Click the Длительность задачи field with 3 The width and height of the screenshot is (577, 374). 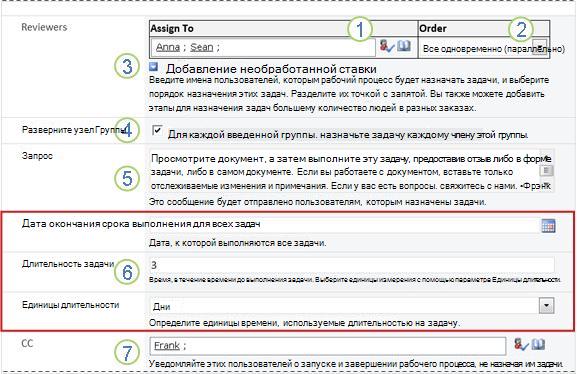tap(352, 265)
